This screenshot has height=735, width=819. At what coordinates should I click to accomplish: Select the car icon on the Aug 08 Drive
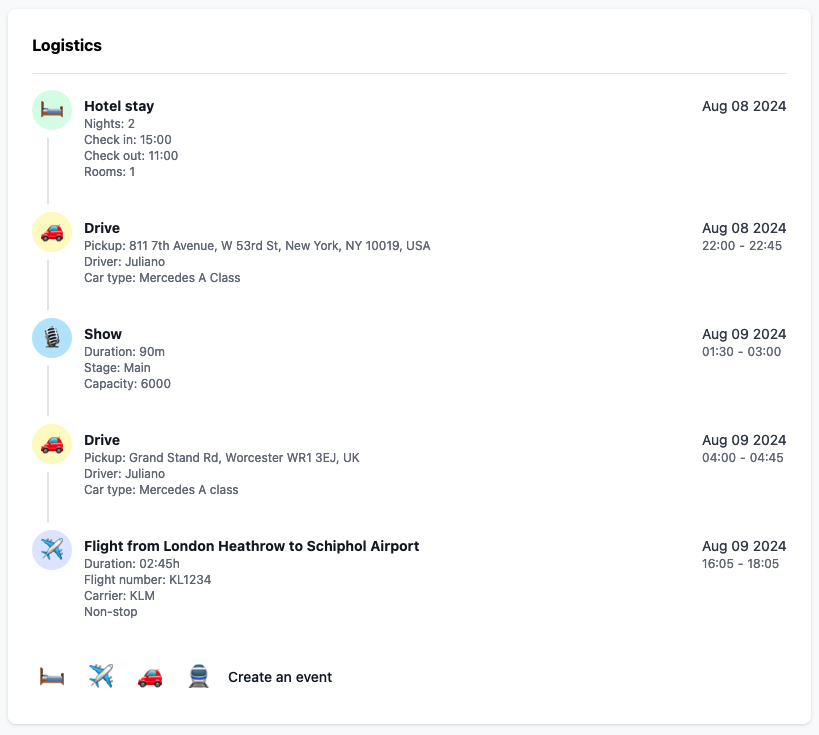(x=51, y=232)
